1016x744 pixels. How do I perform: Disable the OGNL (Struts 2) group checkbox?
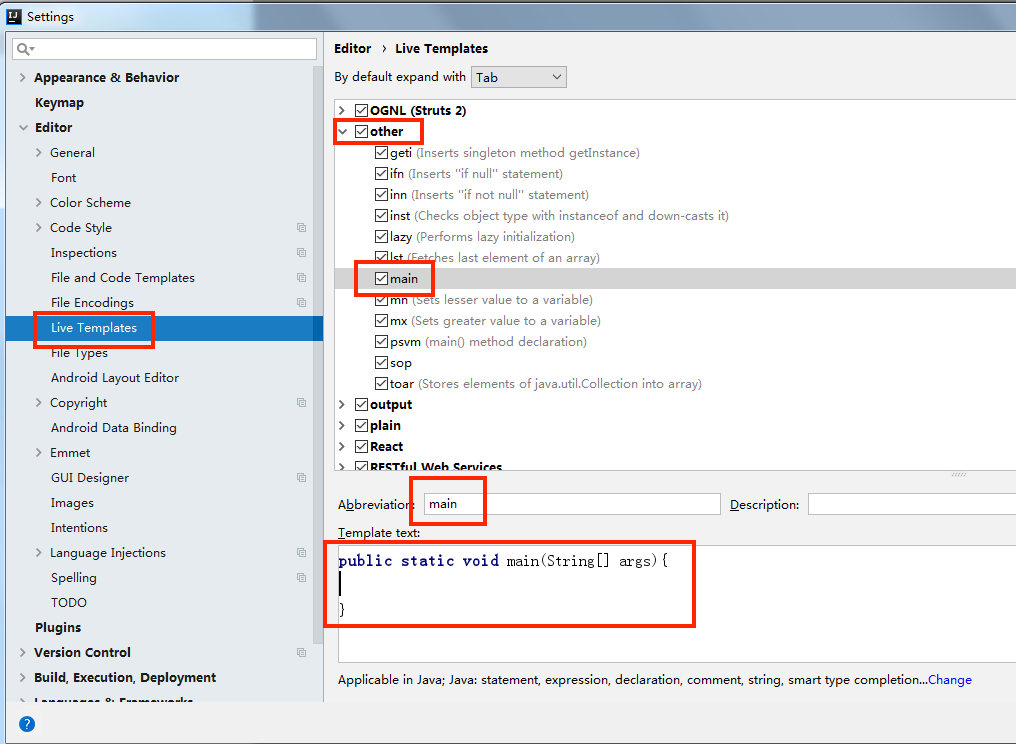361,111
